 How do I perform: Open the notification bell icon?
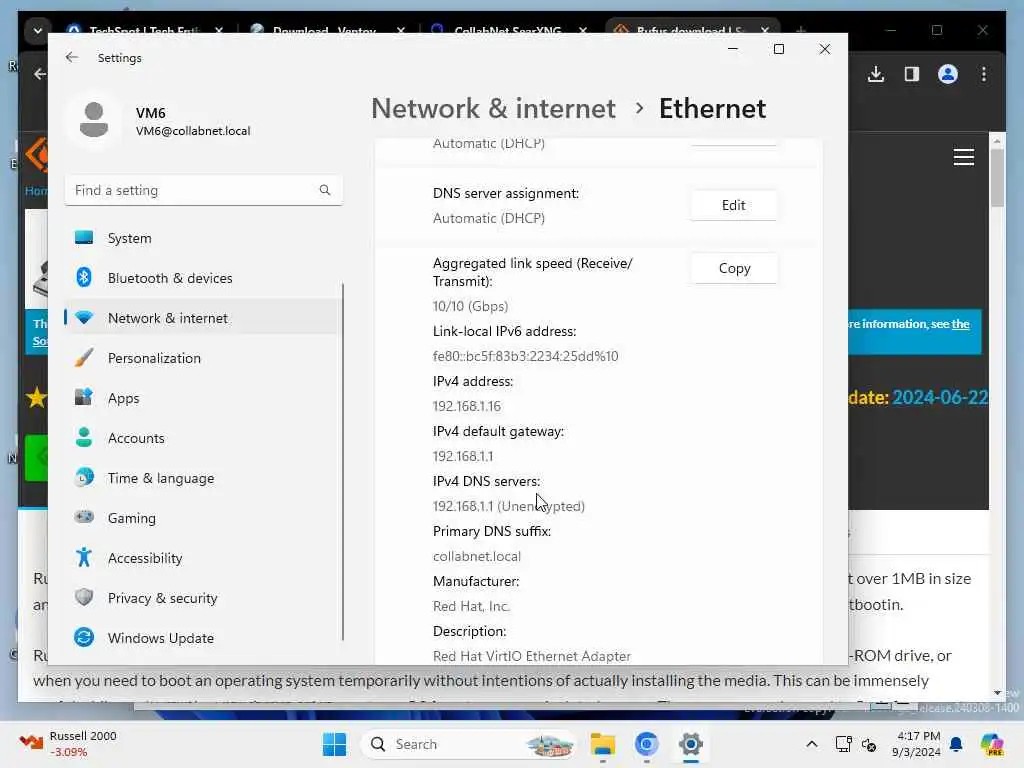(956, 744)
